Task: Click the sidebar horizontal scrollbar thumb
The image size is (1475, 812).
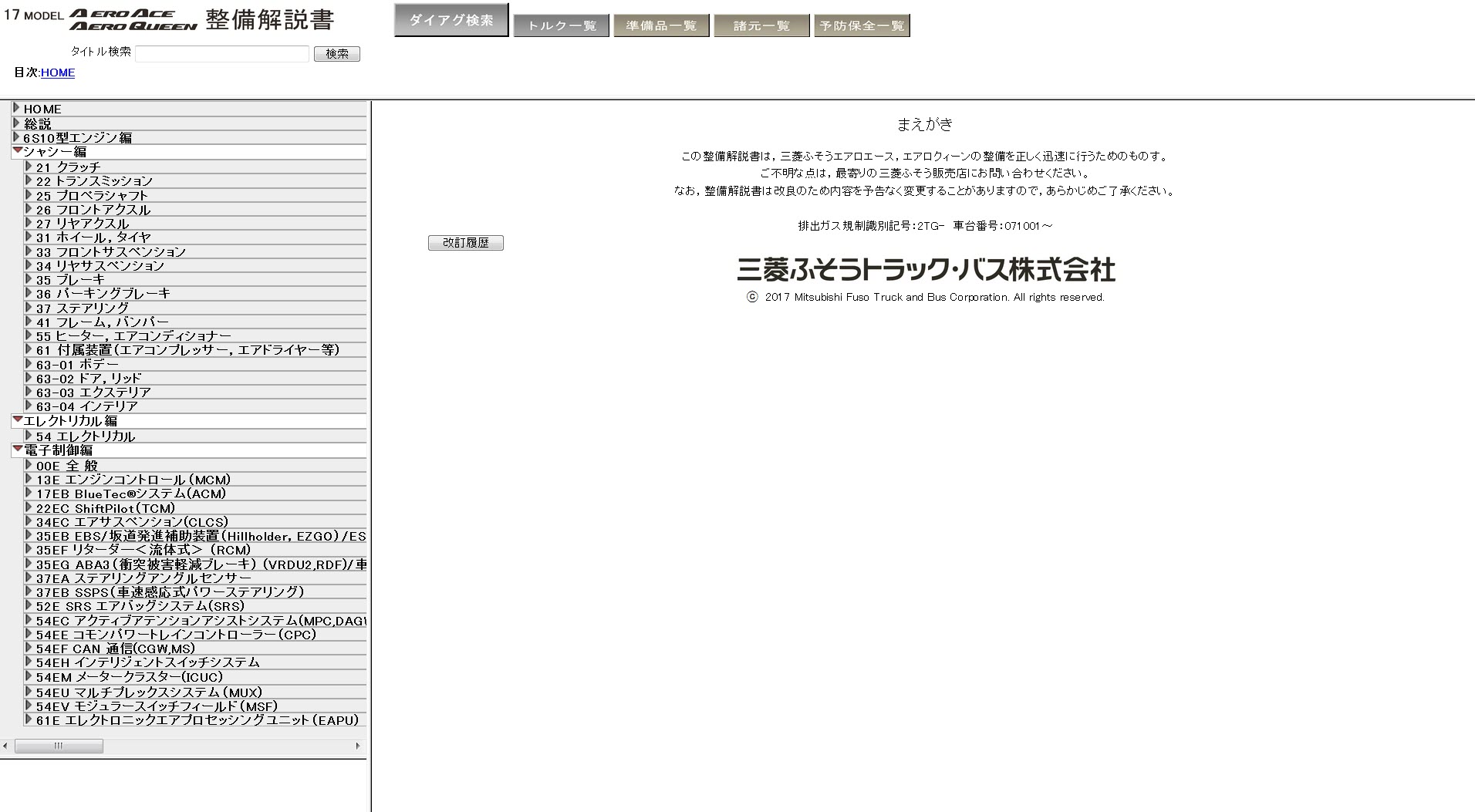Action: pyautogui.click(x=59, y=746)
